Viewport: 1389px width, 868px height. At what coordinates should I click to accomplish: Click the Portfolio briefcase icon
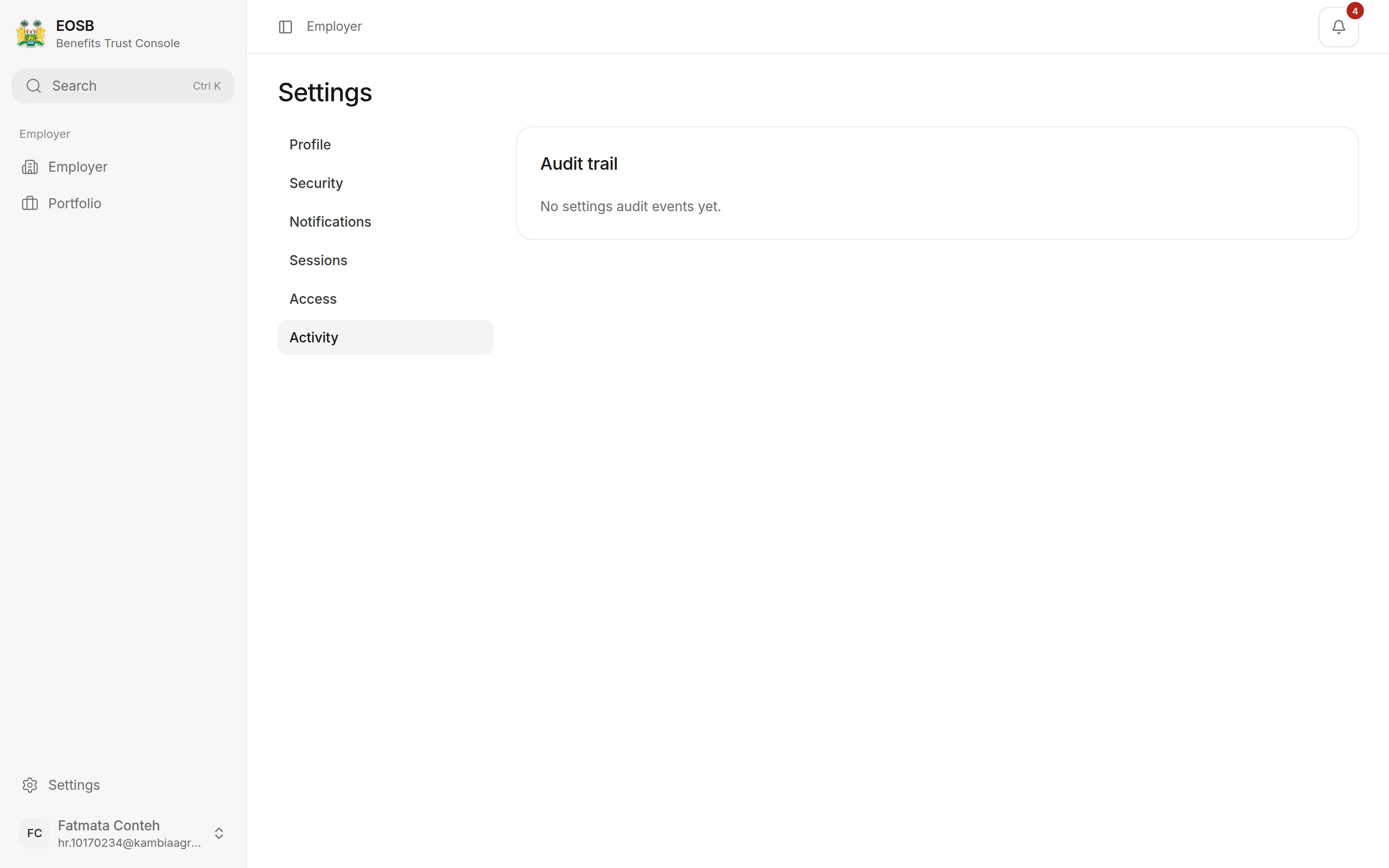click(x=30, y=203)
